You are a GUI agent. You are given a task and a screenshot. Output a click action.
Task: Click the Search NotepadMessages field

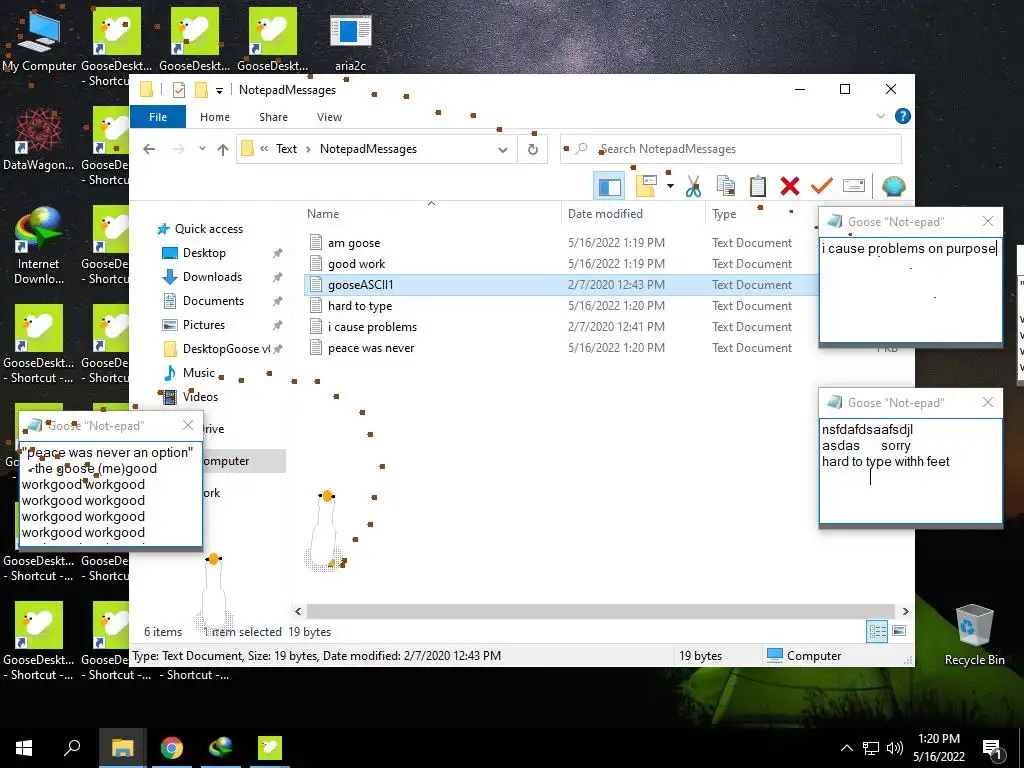731,149
